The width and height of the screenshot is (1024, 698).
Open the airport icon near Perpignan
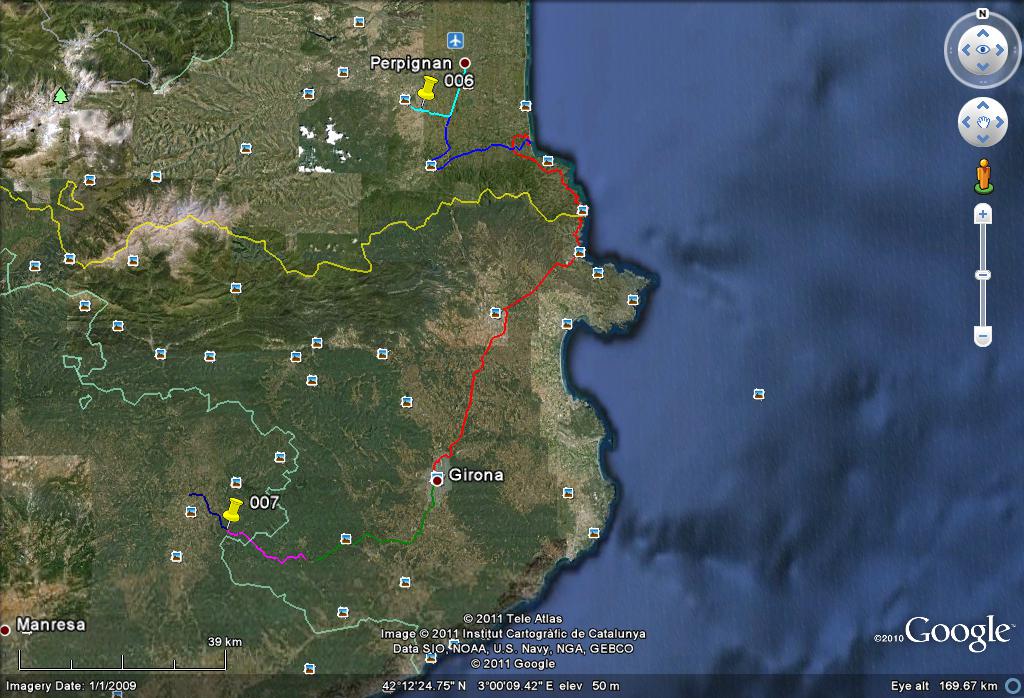pos(456,40)
